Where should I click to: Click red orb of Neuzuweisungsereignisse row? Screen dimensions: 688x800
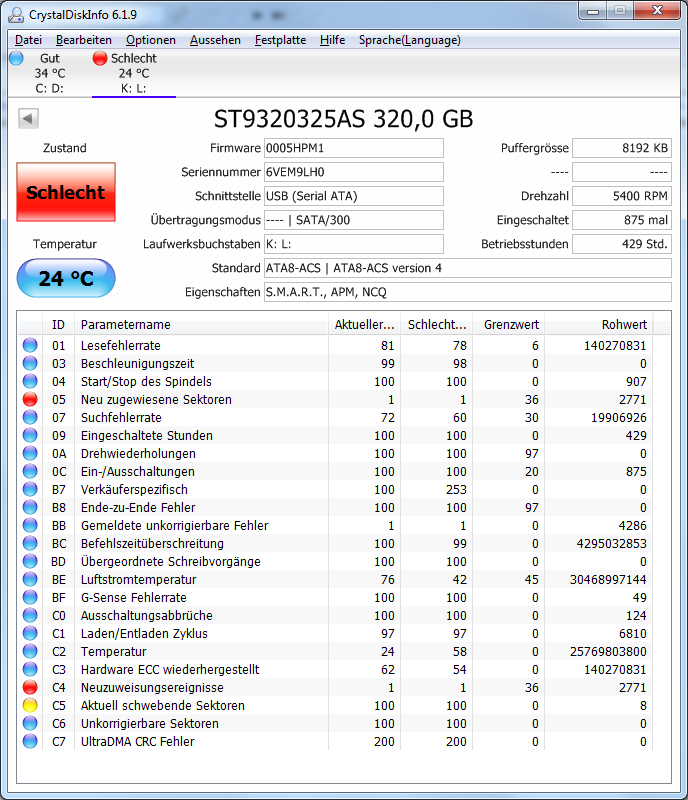click(x=30, y=687)
